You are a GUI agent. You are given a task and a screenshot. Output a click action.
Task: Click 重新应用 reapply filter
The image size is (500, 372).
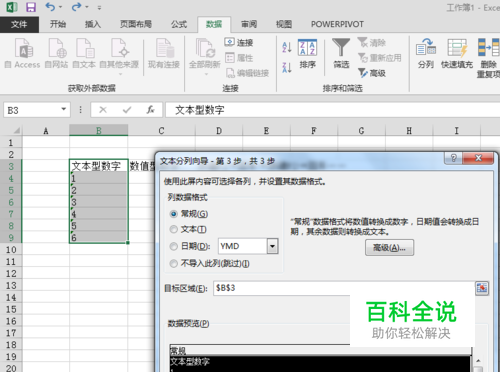(380, 58)
